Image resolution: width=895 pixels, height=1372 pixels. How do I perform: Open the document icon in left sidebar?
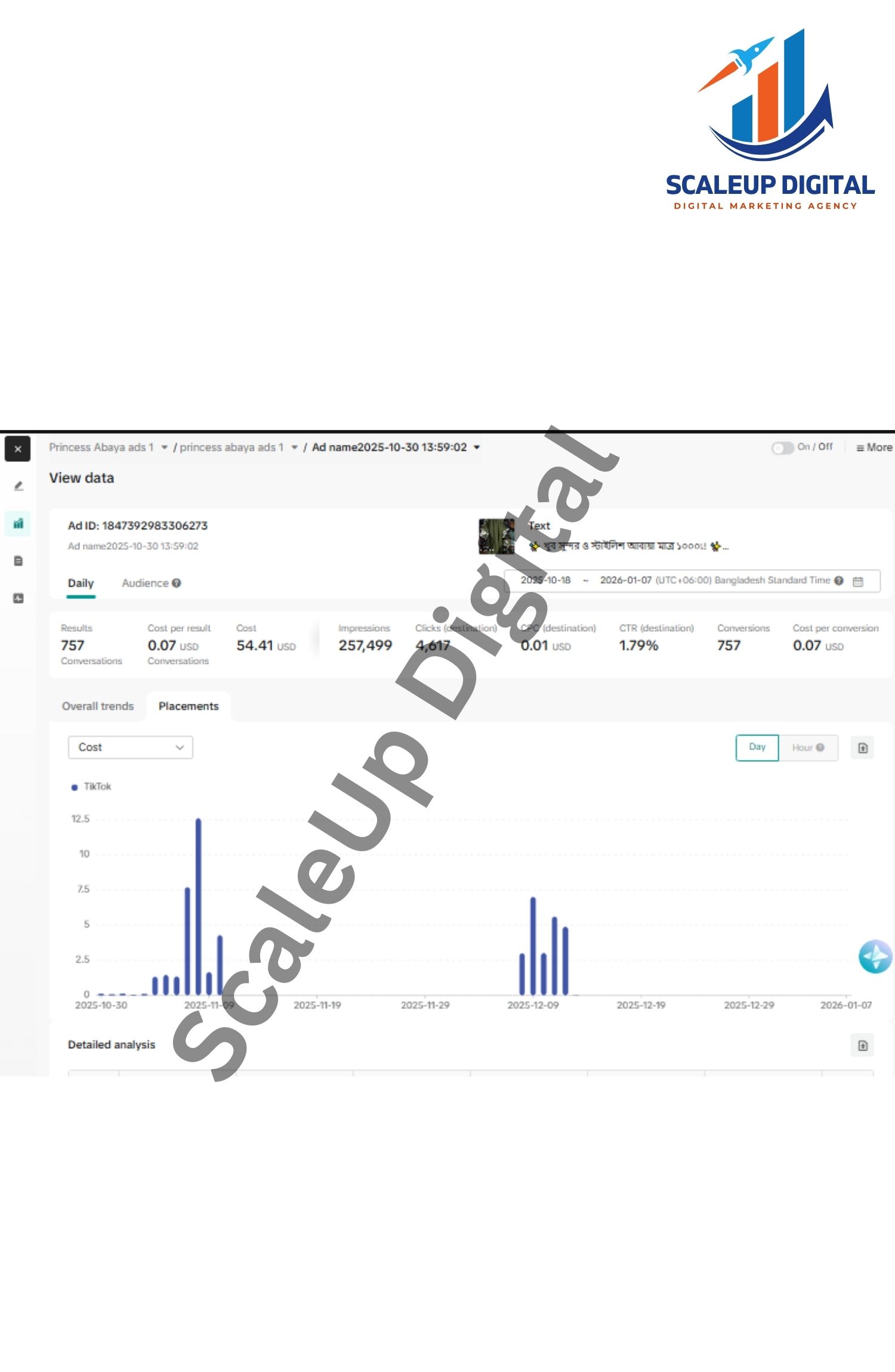coord(18,561)
